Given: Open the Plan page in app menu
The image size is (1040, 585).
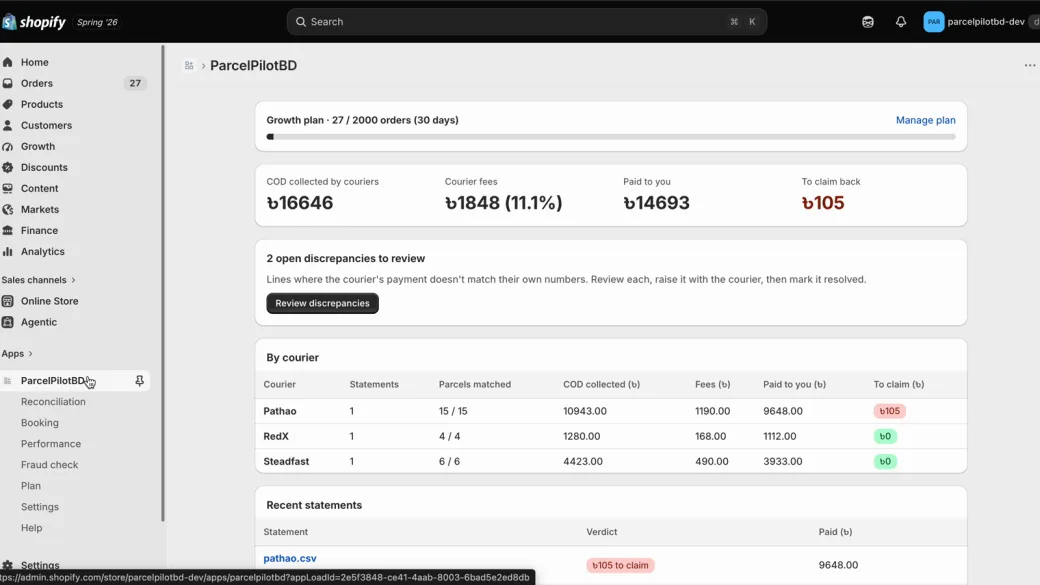Looking at the screenshot, I should pos(31,486).
